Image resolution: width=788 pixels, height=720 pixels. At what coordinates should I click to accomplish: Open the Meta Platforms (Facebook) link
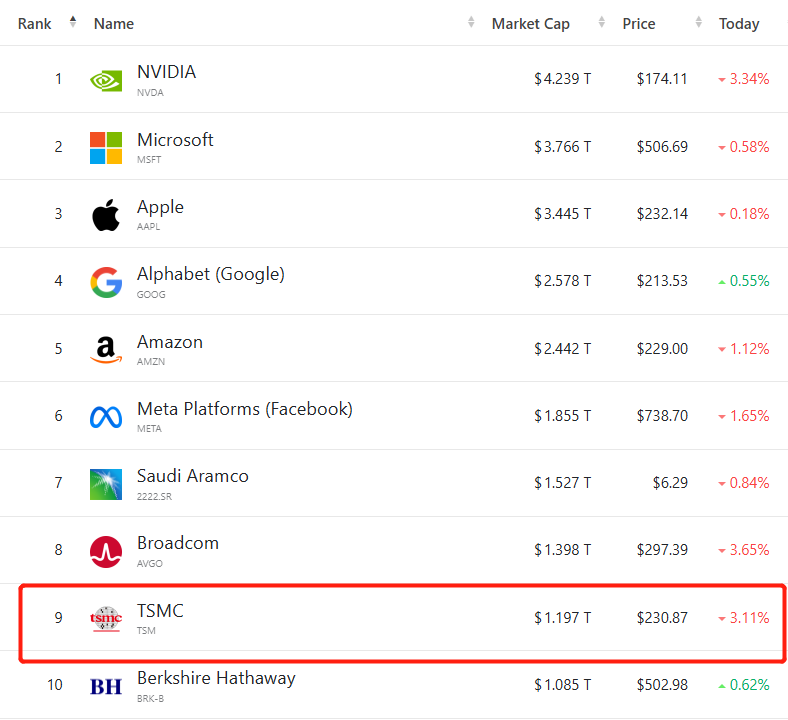click(244, 409)
